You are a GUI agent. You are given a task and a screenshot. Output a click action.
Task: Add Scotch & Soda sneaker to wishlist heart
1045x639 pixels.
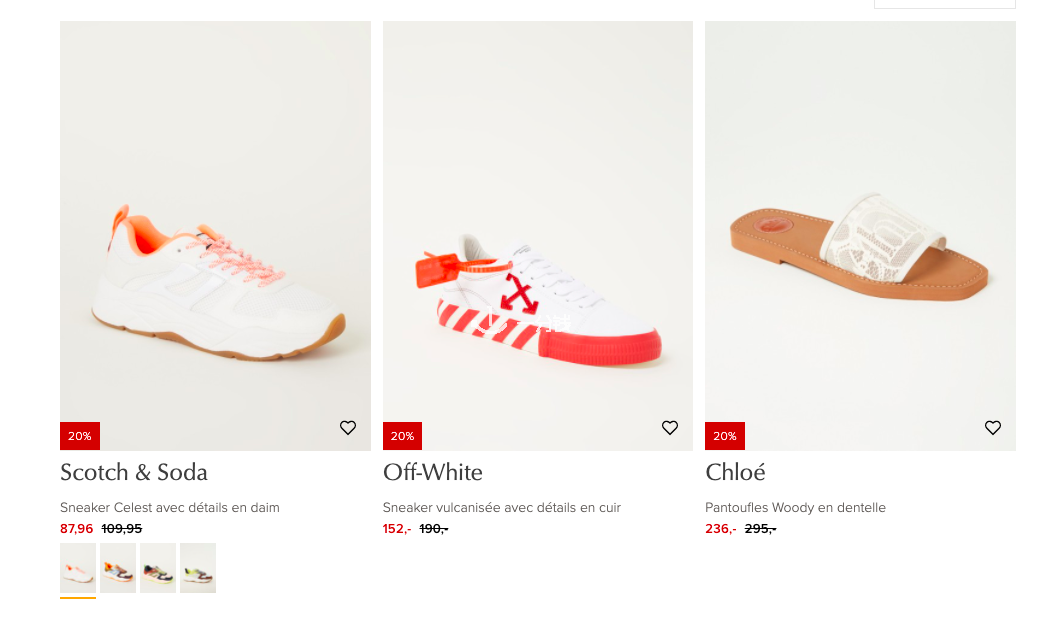tap(348, 428)
